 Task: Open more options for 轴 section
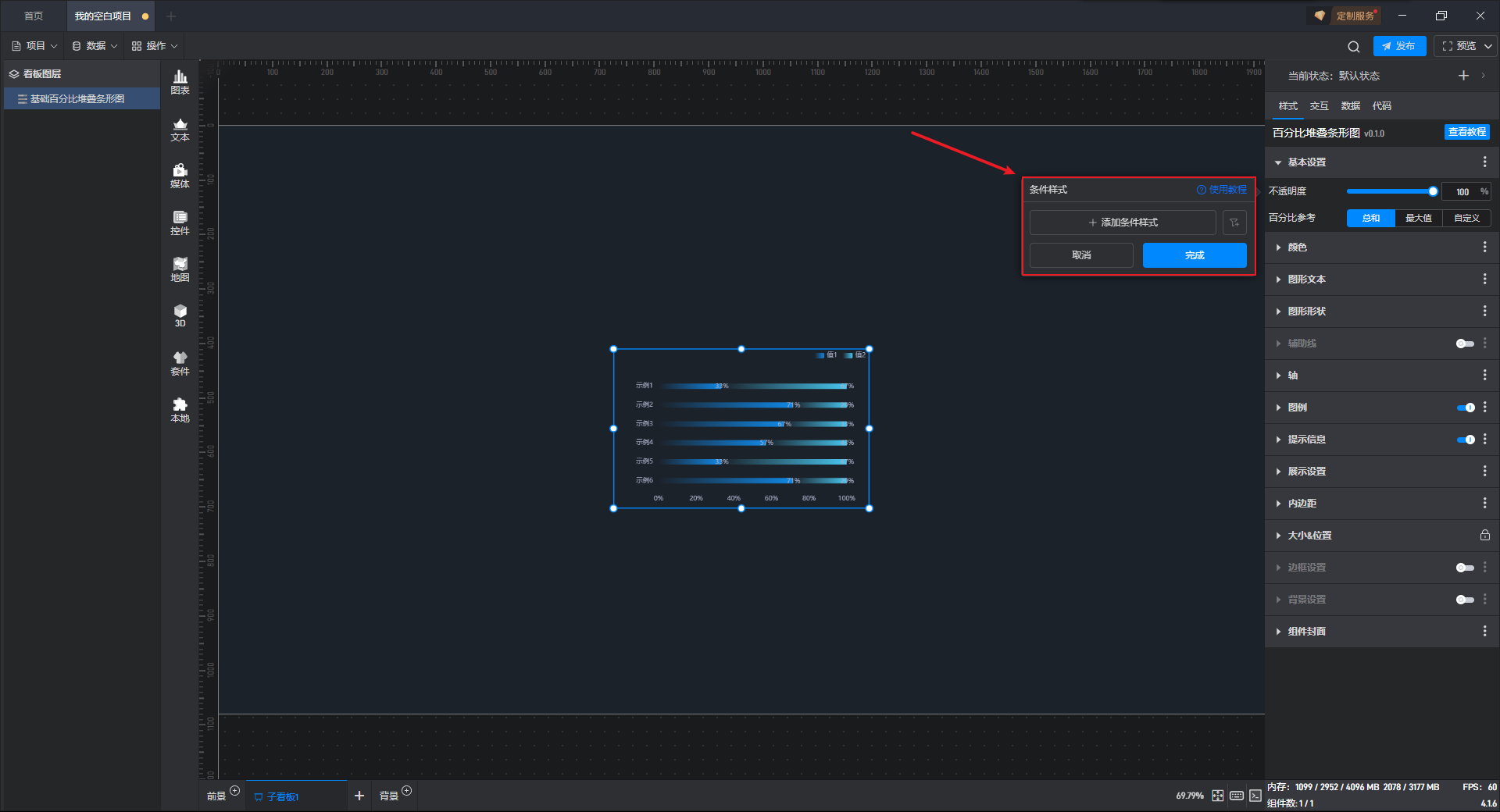pyautogui.click(x=1485, y=375)
